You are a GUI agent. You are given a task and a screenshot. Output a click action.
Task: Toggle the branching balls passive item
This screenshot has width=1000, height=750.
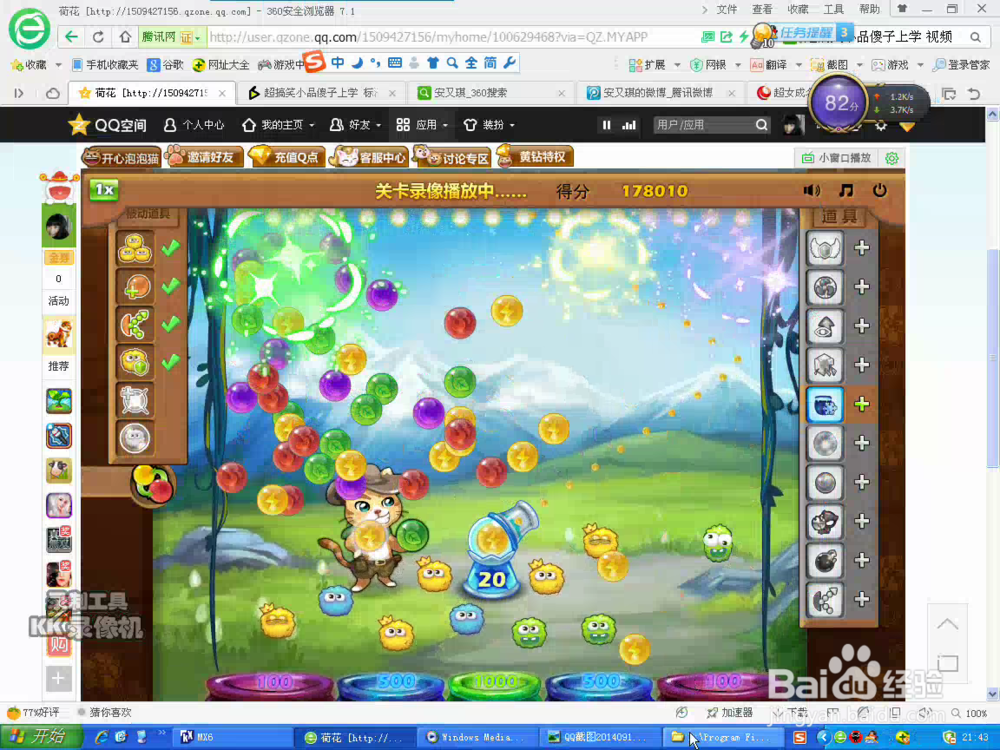135,324
